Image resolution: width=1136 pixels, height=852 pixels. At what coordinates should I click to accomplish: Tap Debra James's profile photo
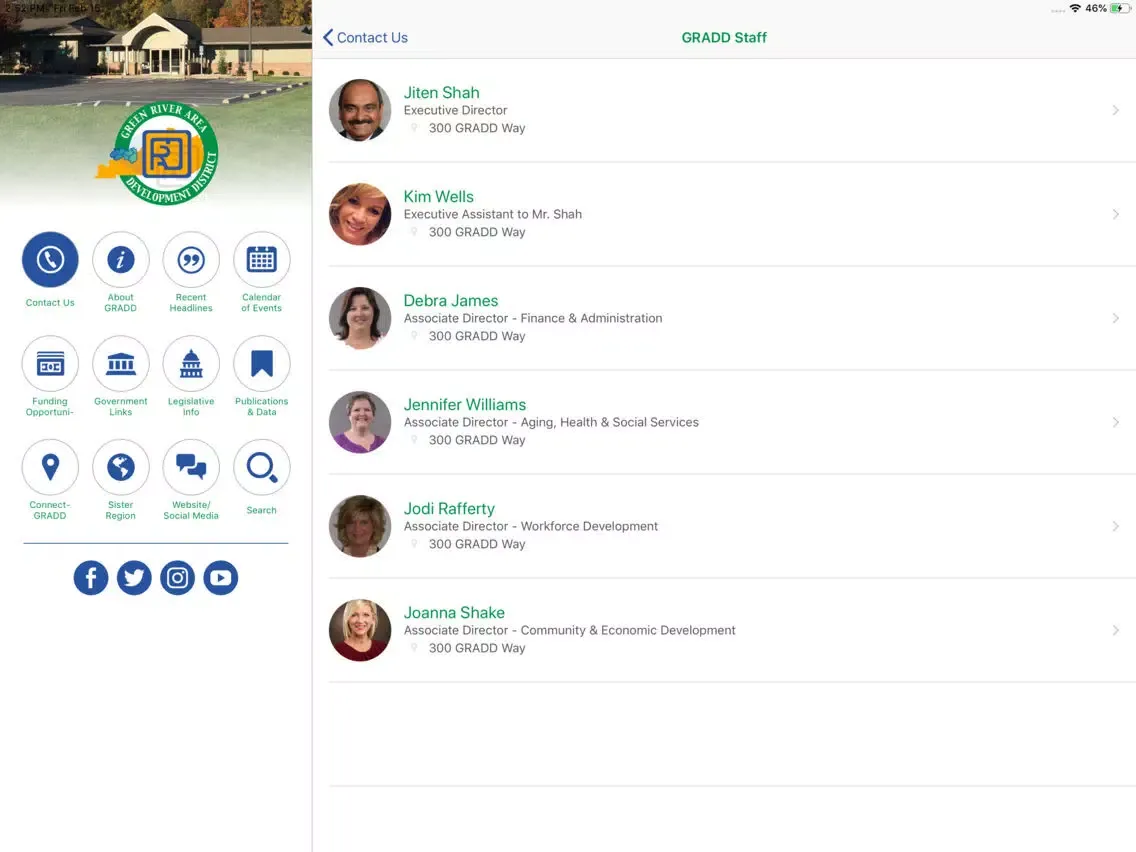point(360,318)
